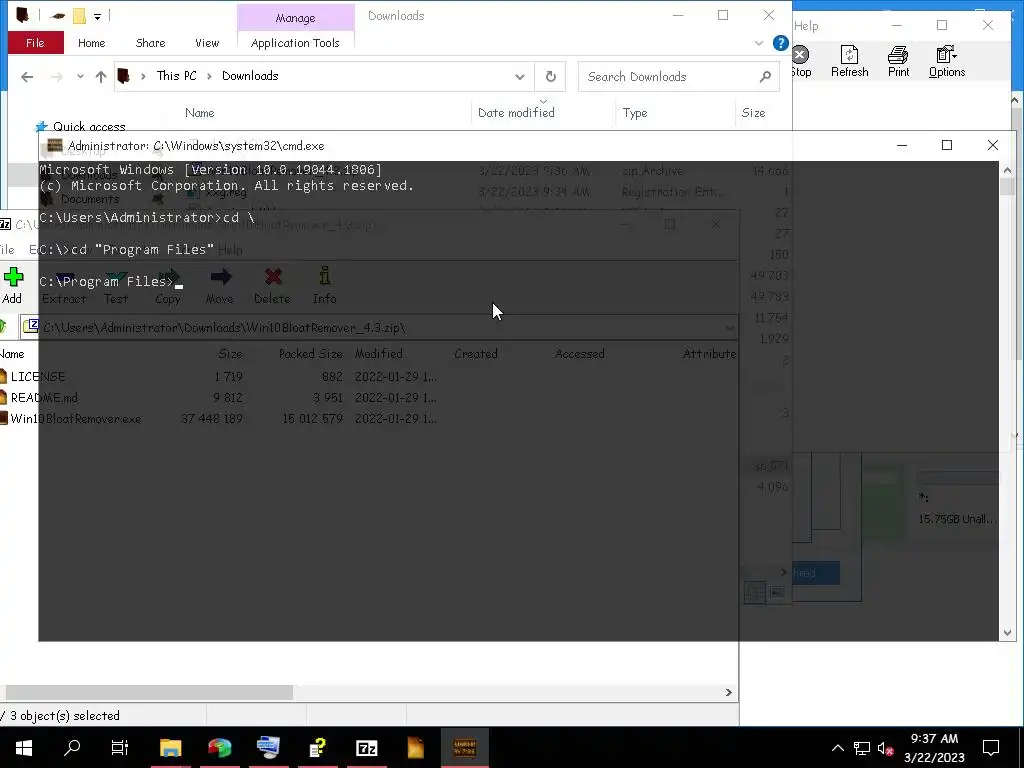The image size is (1024, 768).
Task: Click the network icon in system tray
Action: pyautogui.click(x=862, y=748)
